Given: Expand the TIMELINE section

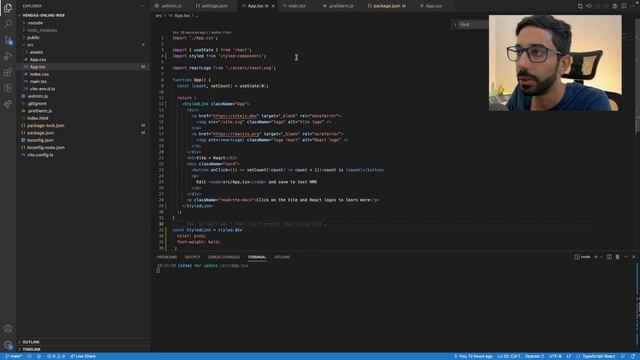Looking at the screenshot, I should (31, 349).
